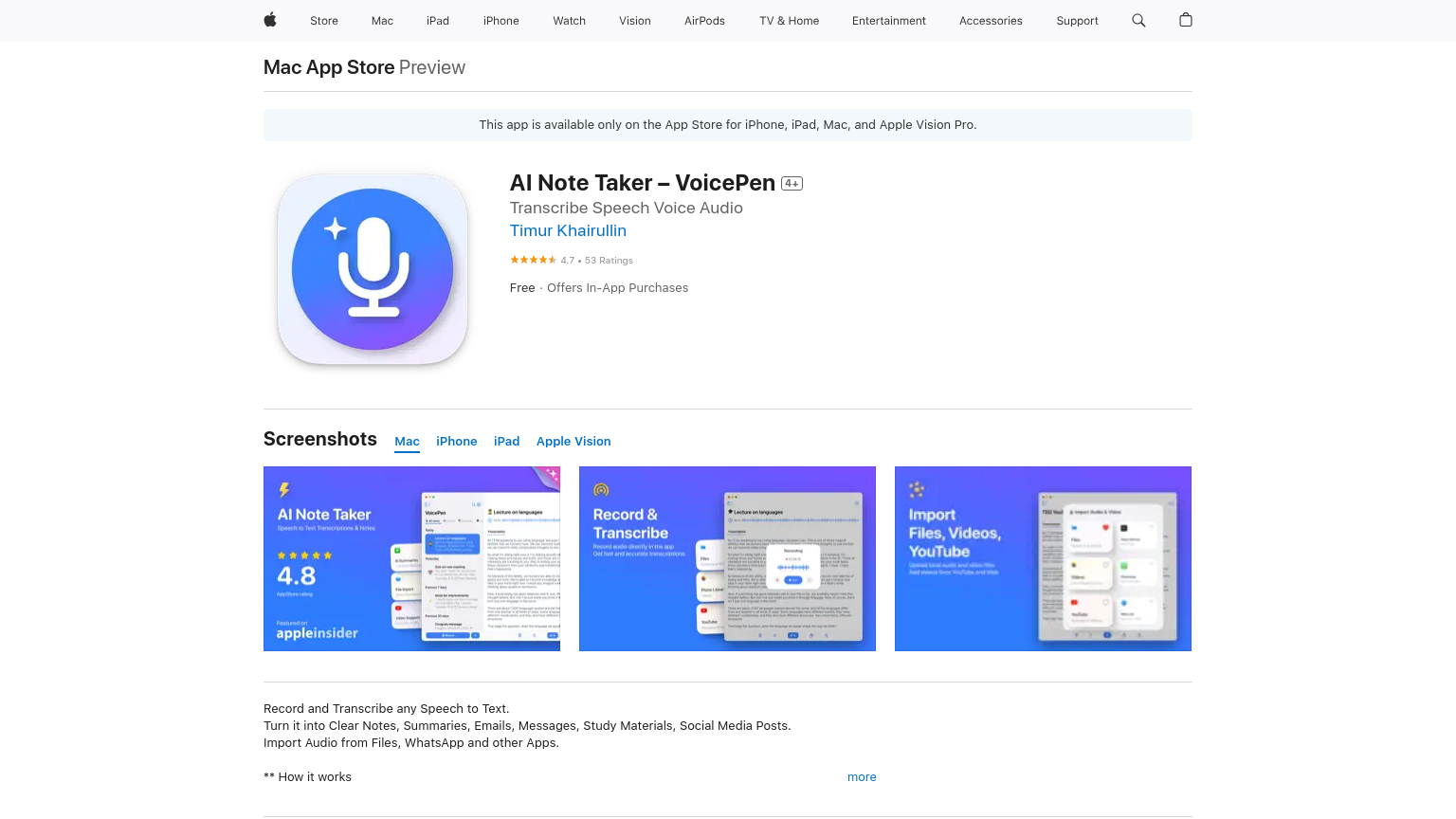
Task: Click the Mac App Store heading
Action: click(x=329, y=67)
